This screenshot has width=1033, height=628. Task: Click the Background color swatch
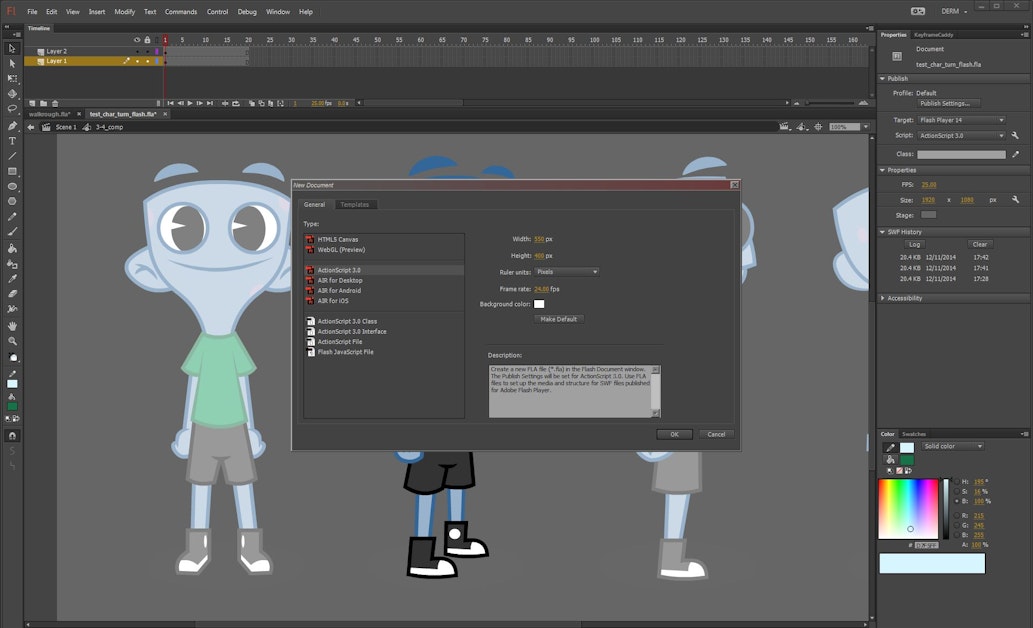pos(539,303)
